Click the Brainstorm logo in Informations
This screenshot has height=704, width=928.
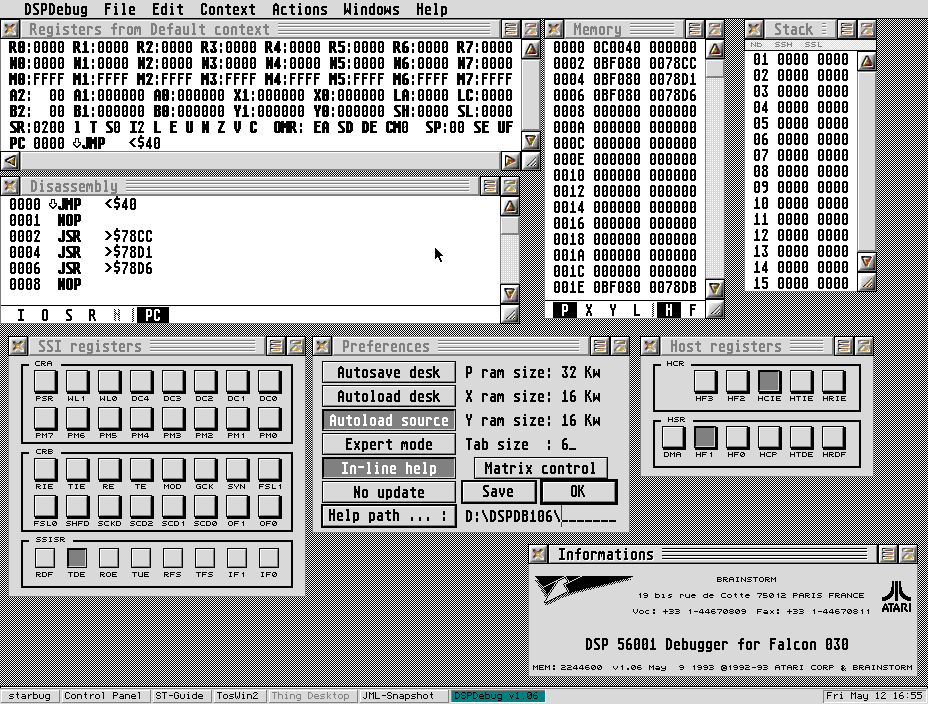click(583, 589)
